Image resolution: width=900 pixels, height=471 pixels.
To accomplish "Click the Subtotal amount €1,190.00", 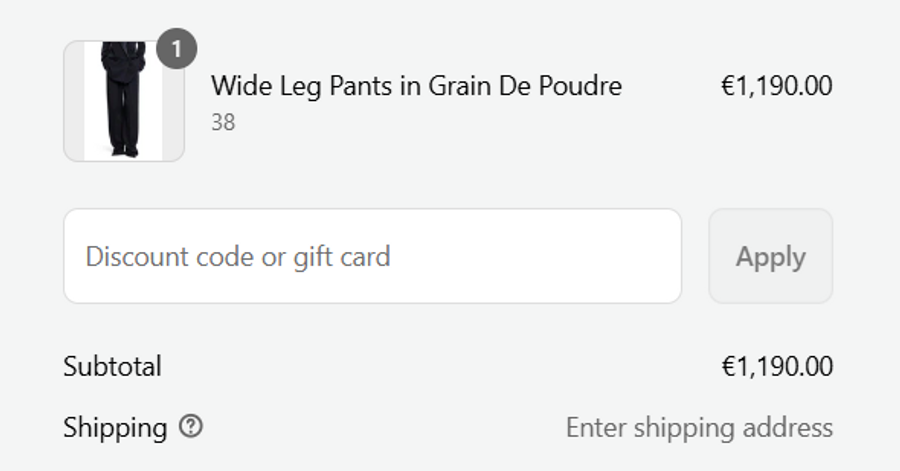I will [x=776, y=366].
